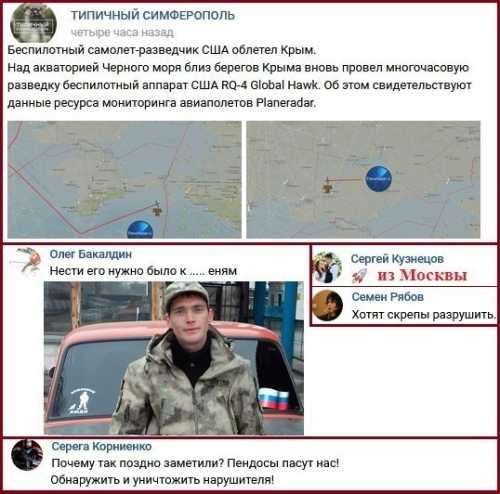Open Семен Рябов's profile avatar

coord(328,306)
